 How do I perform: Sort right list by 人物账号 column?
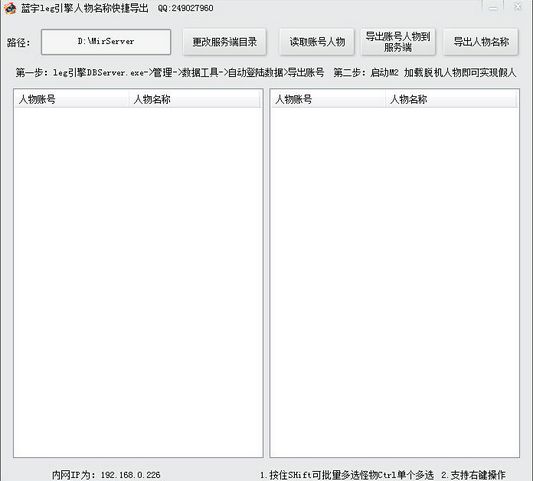[x=328, y=99]
